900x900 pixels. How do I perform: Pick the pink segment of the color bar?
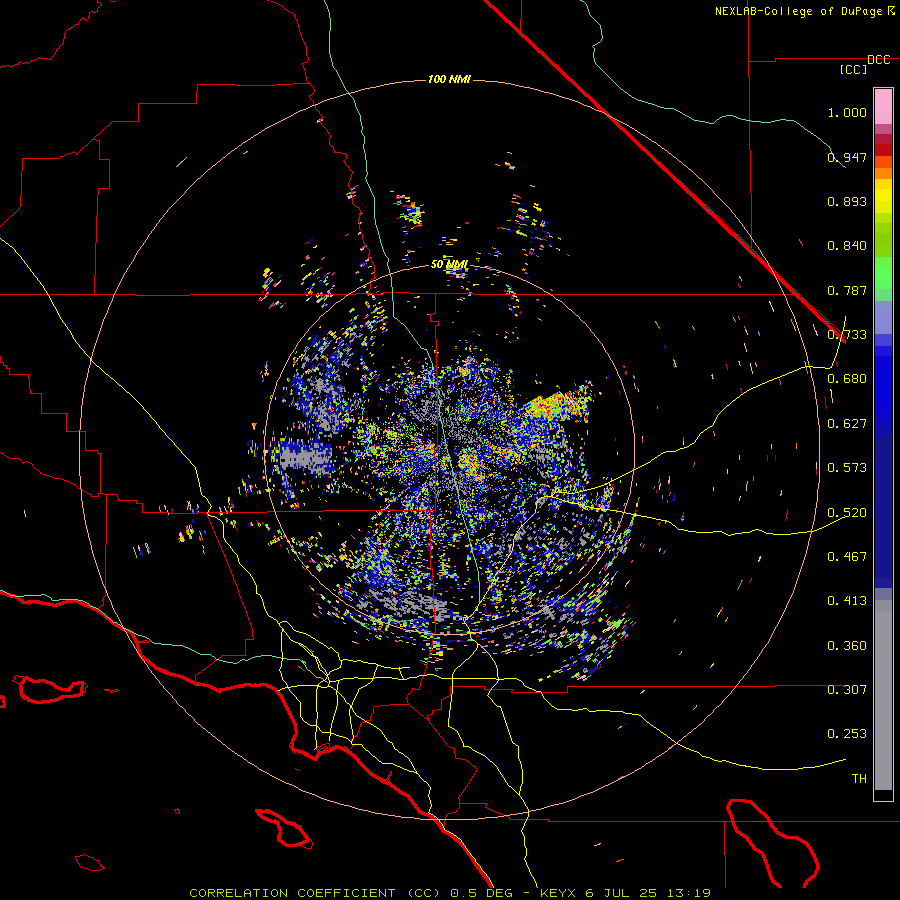(883, 106)
